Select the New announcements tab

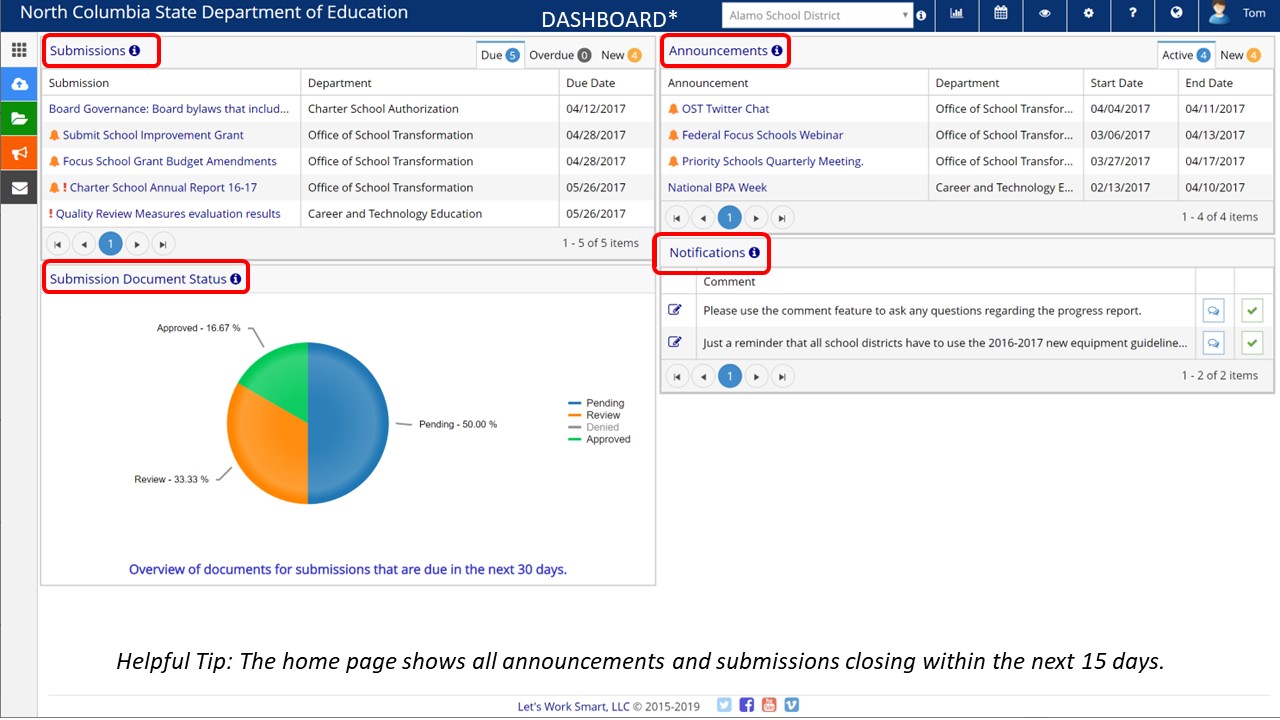pyautogui.click(x=1239, y=55)
